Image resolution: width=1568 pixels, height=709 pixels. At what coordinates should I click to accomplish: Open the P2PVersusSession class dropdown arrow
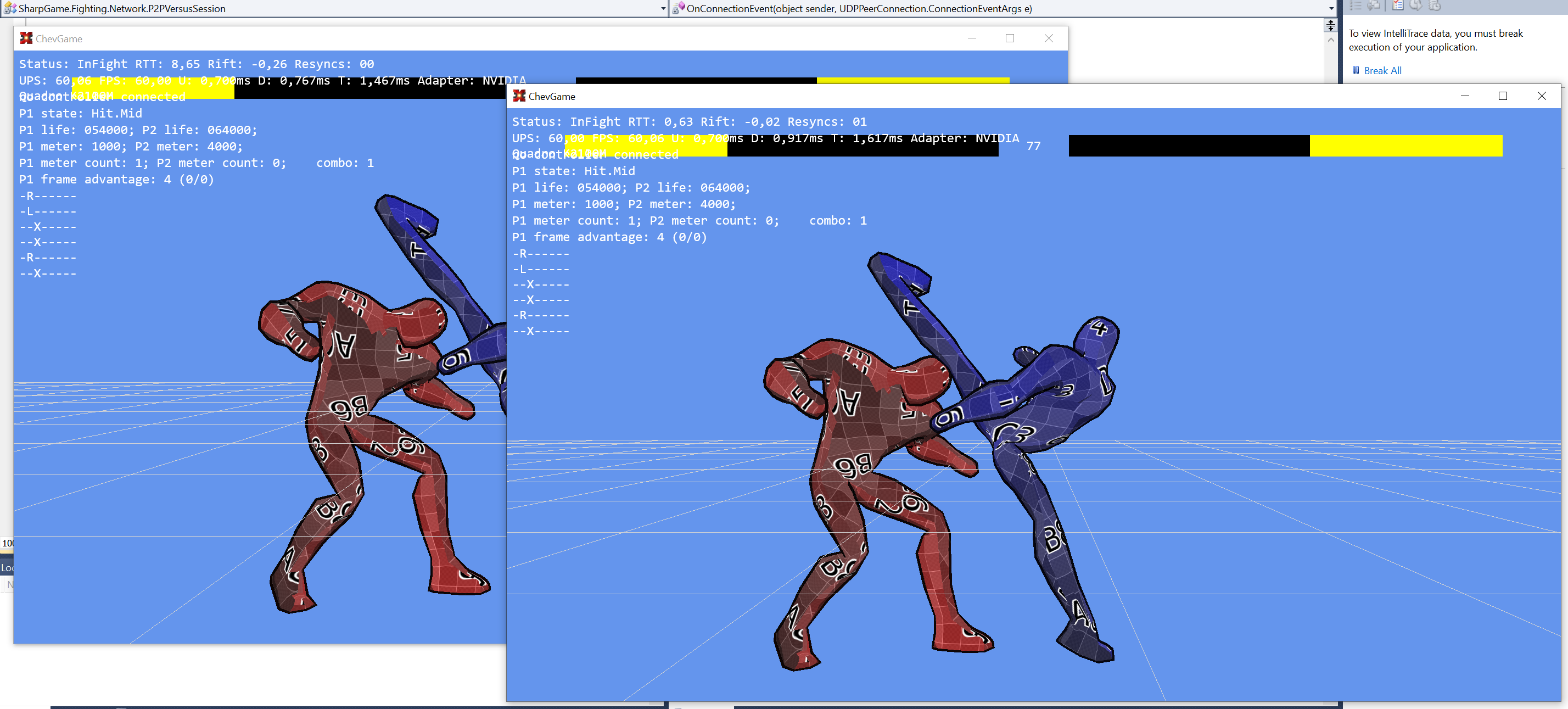pyautogui.click(x=663, y=9)
